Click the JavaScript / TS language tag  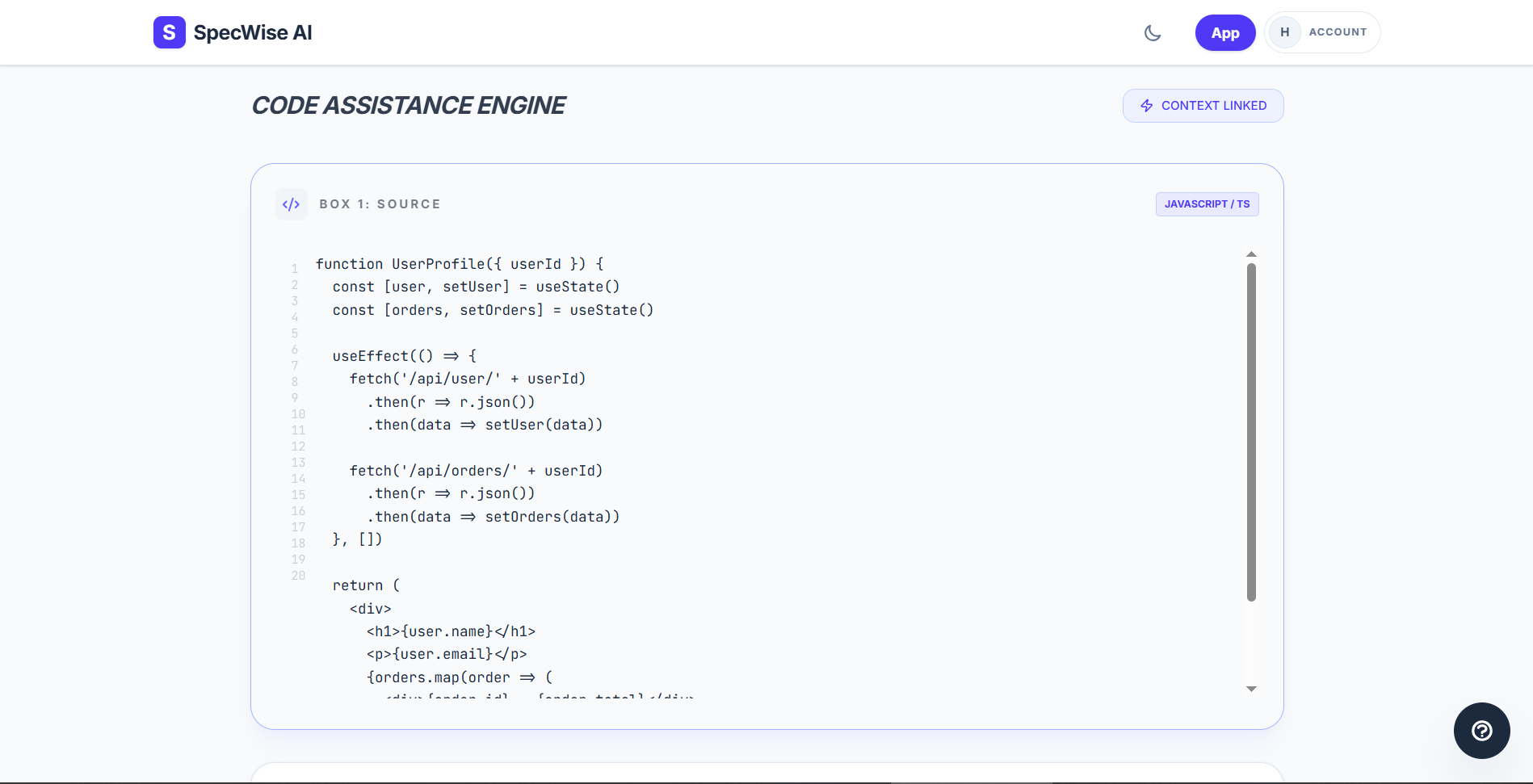tap(1207, 204)
